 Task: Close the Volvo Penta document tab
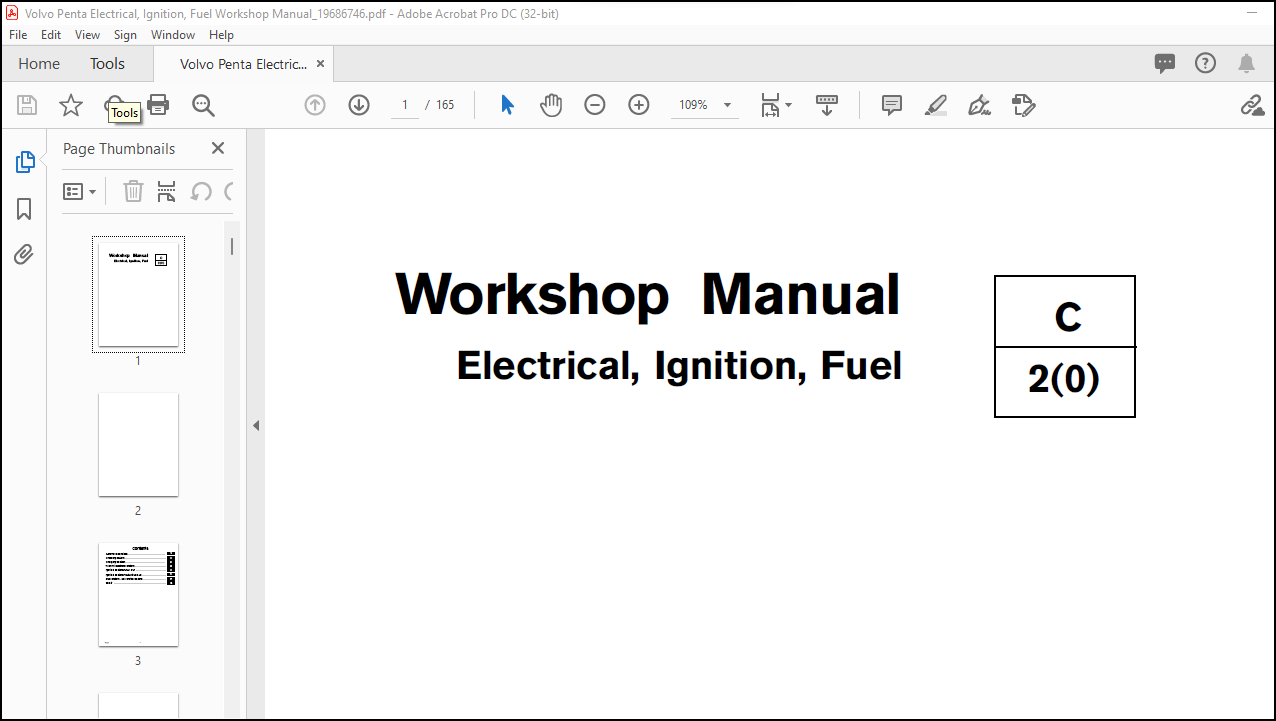click(x=320, y=63)
